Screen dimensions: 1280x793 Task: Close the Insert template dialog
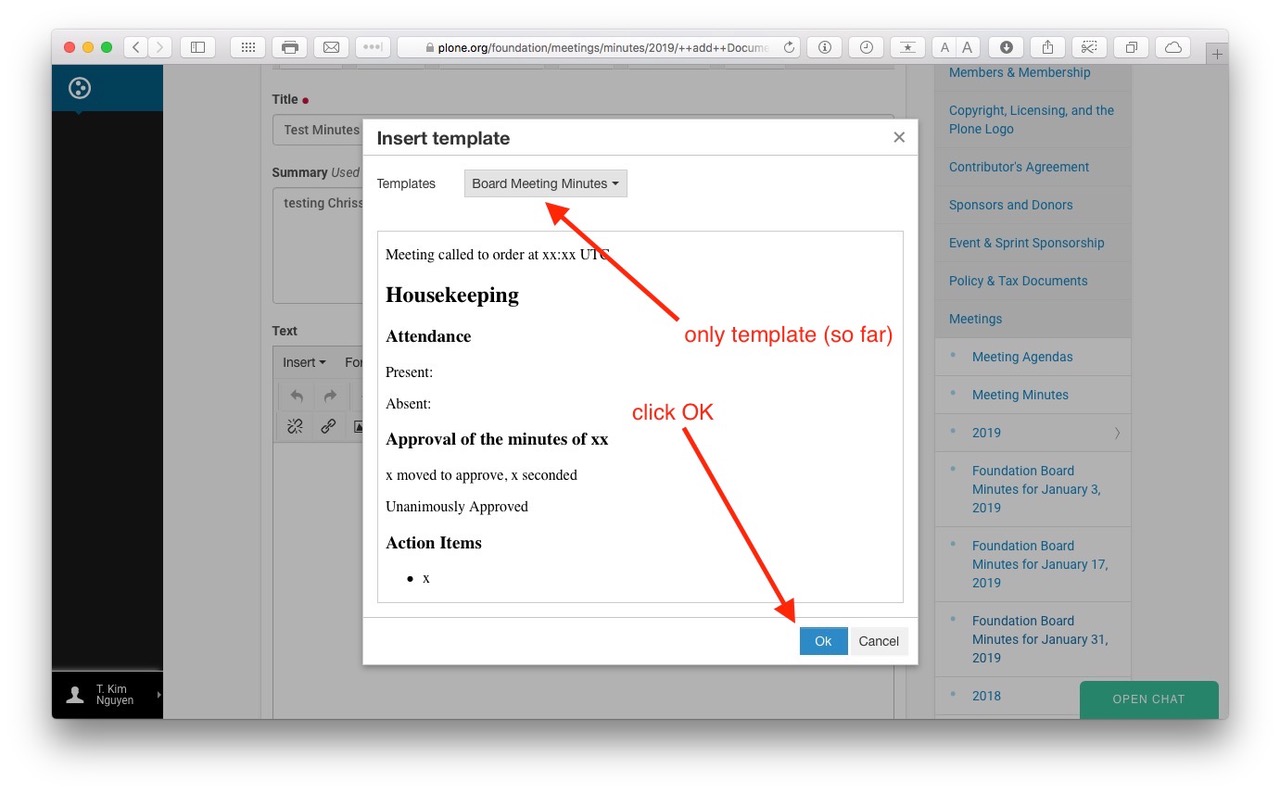click(x=899, y=138)
